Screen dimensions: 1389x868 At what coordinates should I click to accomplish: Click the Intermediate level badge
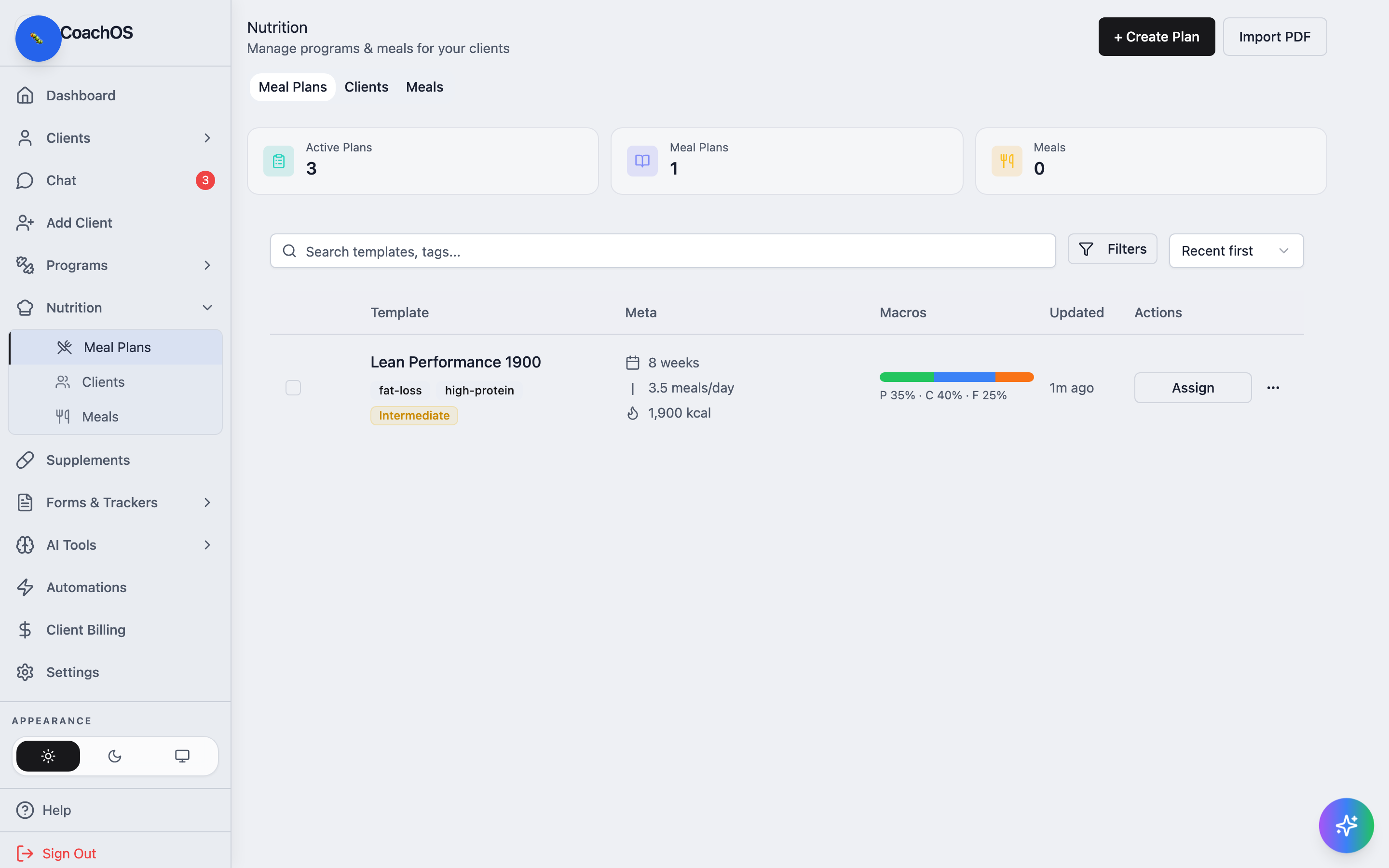(414, 416)
